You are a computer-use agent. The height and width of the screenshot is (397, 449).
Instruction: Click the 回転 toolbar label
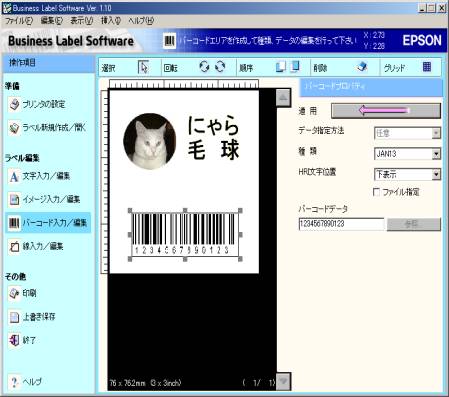coord(171,68)
